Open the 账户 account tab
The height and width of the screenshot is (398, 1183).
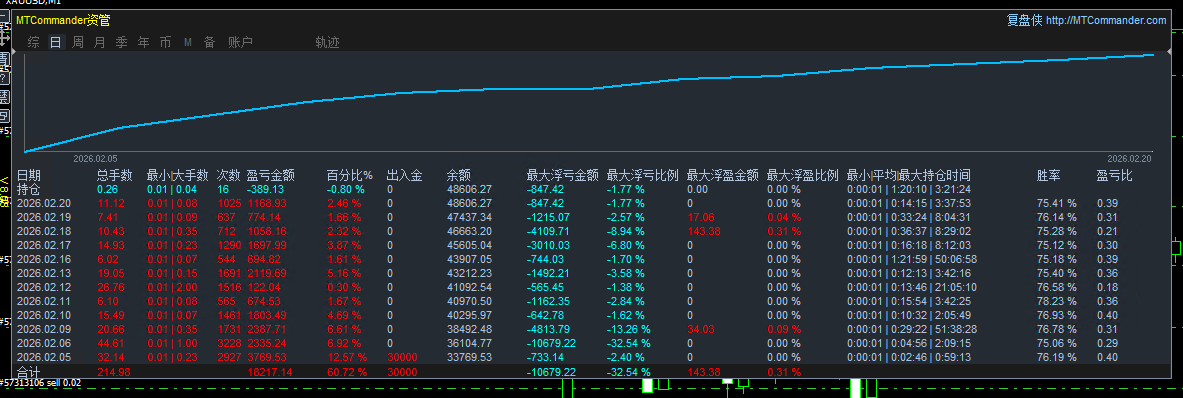[241, 43]
